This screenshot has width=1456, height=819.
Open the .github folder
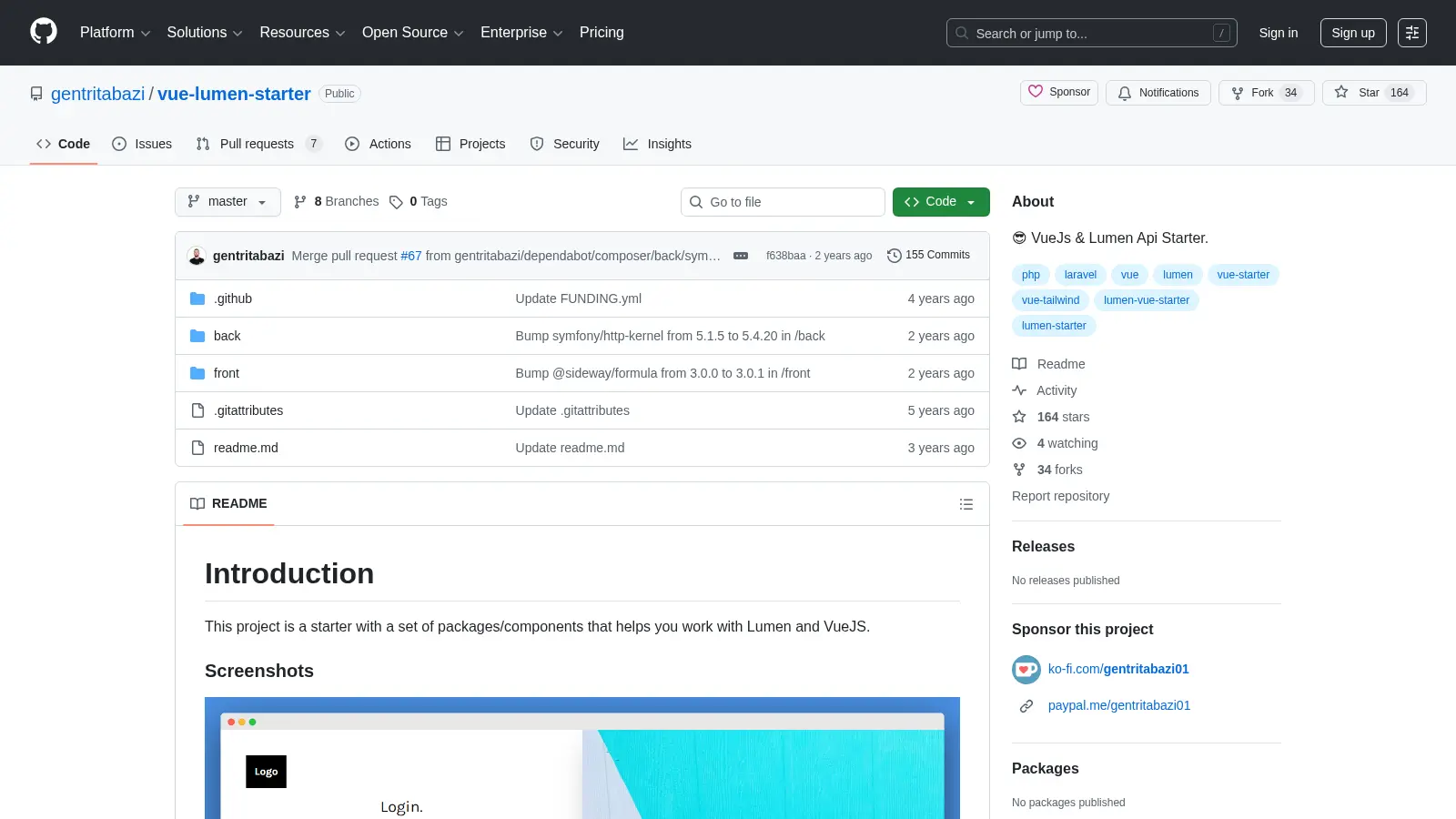point(233,298)
